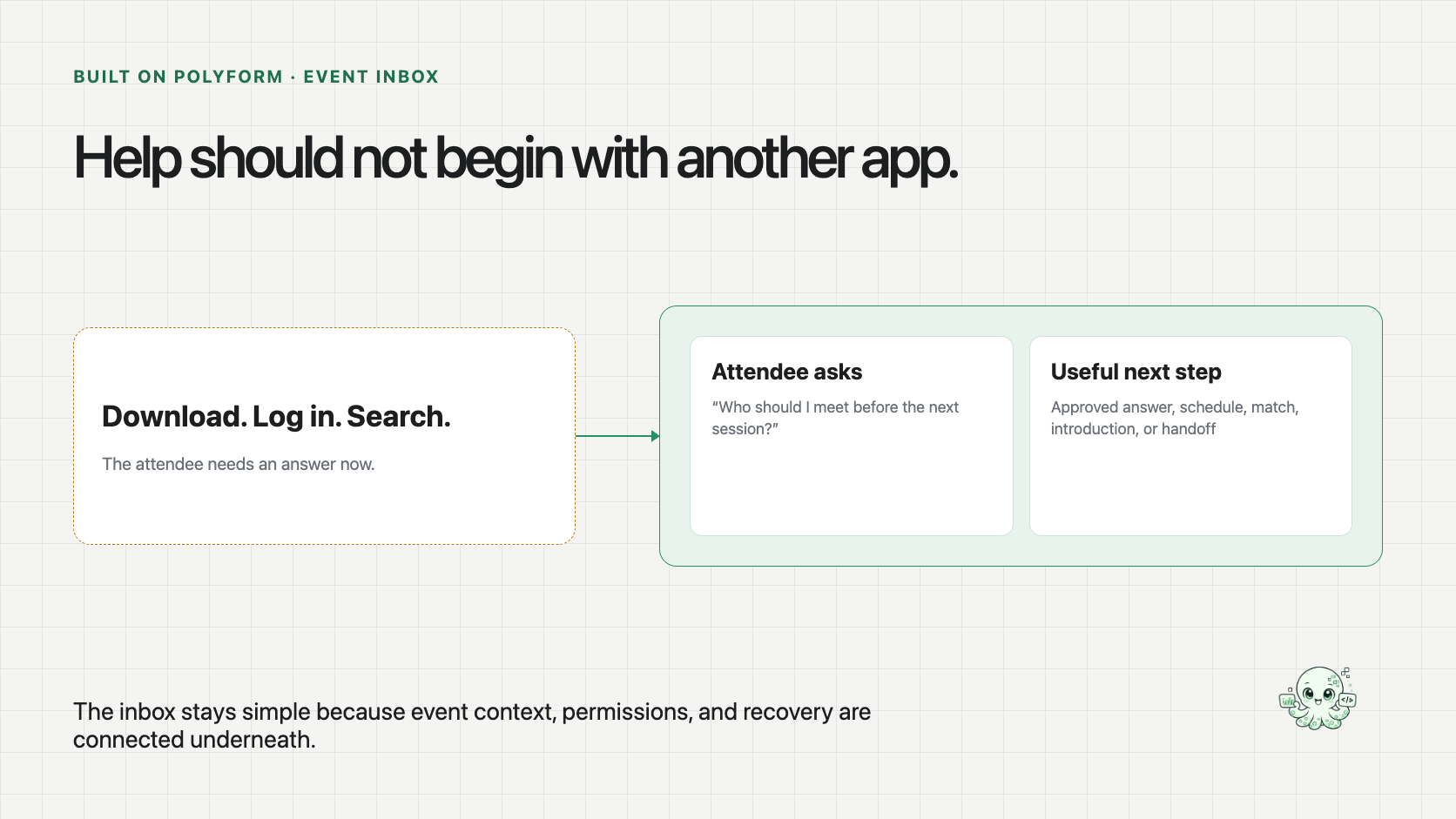Click the octopus mascot icon
Viewport: 1456px width, 819px height.
point(1318,698)
